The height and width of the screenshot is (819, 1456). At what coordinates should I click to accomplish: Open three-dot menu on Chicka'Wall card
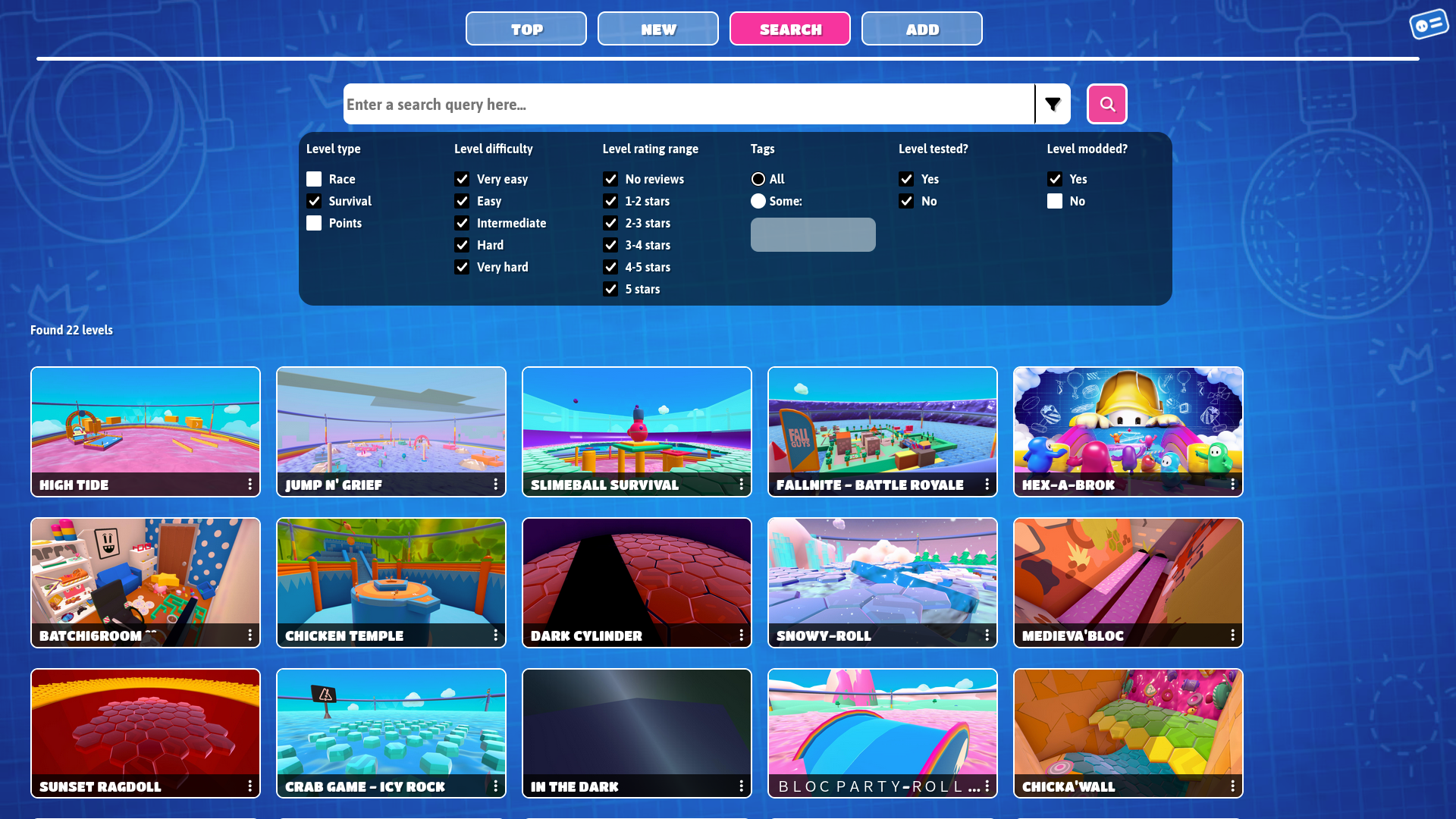click(x=1232, y=786)
